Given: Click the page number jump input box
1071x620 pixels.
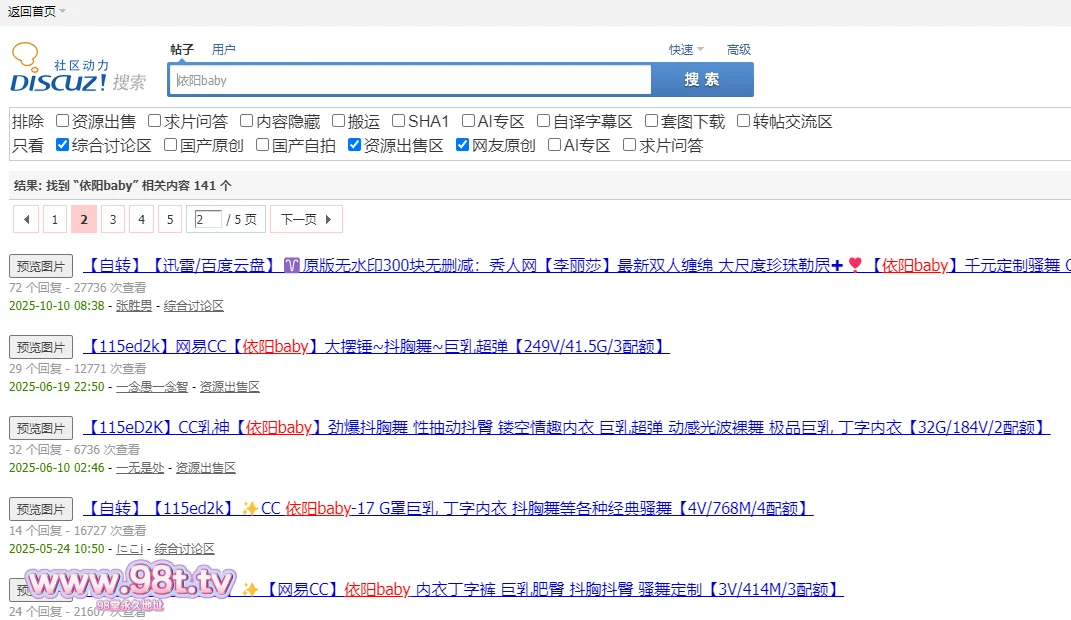Looking at the screenshot, I should point(208,219).
